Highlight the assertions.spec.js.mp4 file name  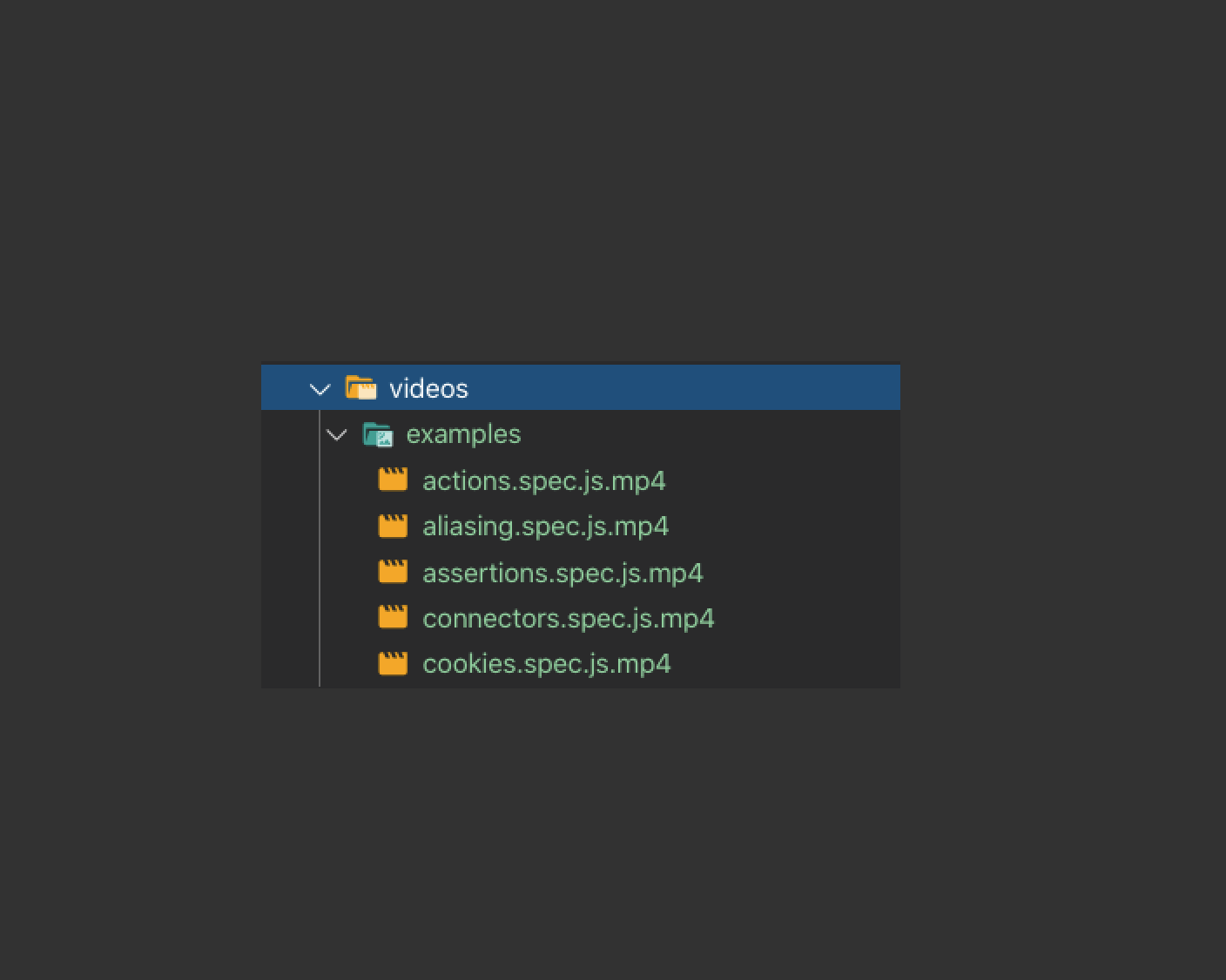(x=562, y=573)
